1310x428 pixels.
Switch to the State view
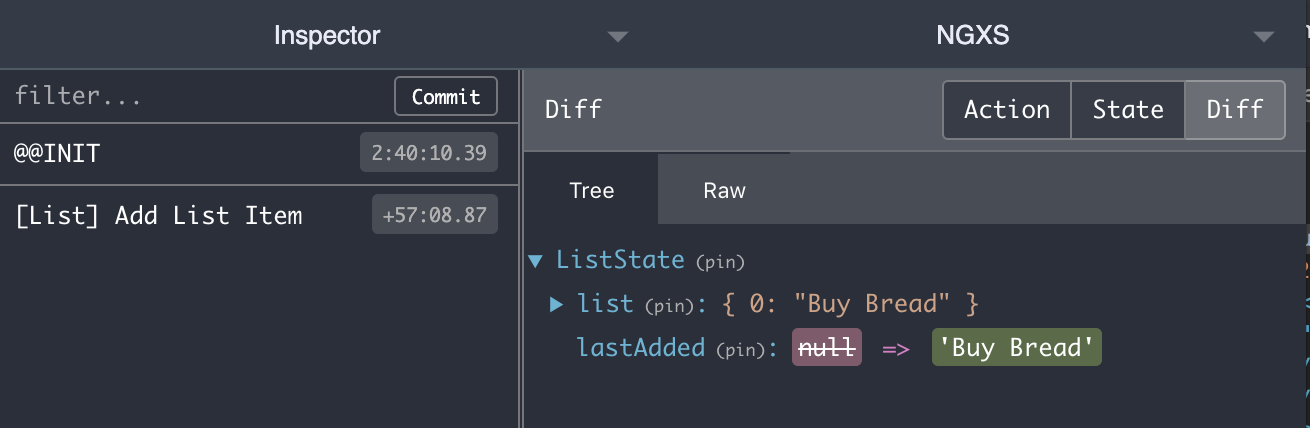click(x=1128, y=110)
